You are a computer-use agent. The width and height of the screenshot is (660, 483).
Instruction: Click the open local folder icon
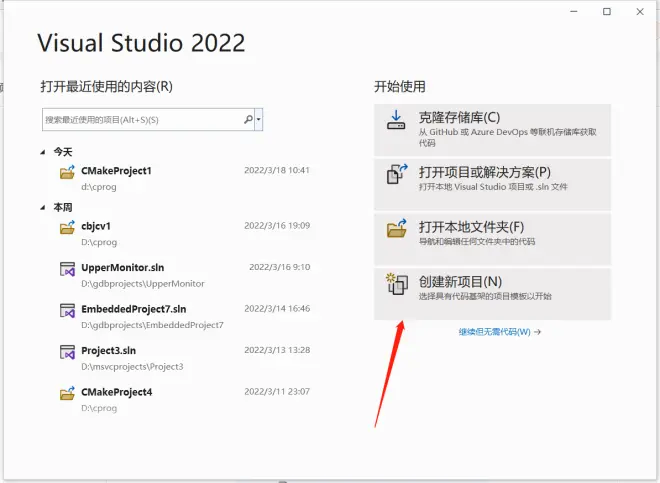397,228
